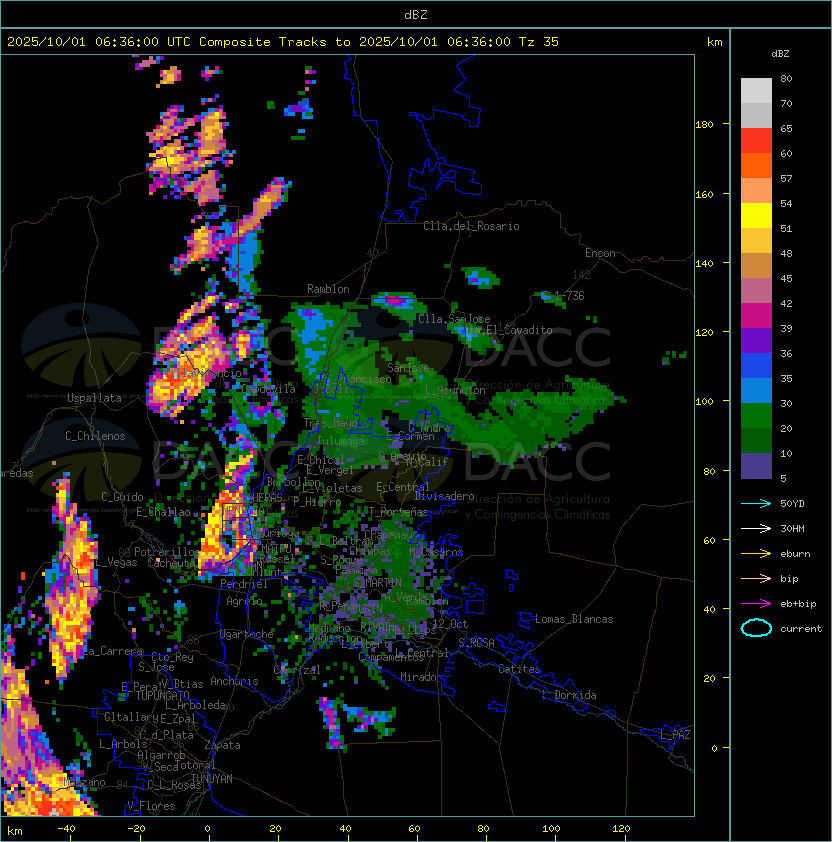This screenshot has width=832, height=842.
Task: Click the 'TUNUYAN' map label
Action: 212,779
